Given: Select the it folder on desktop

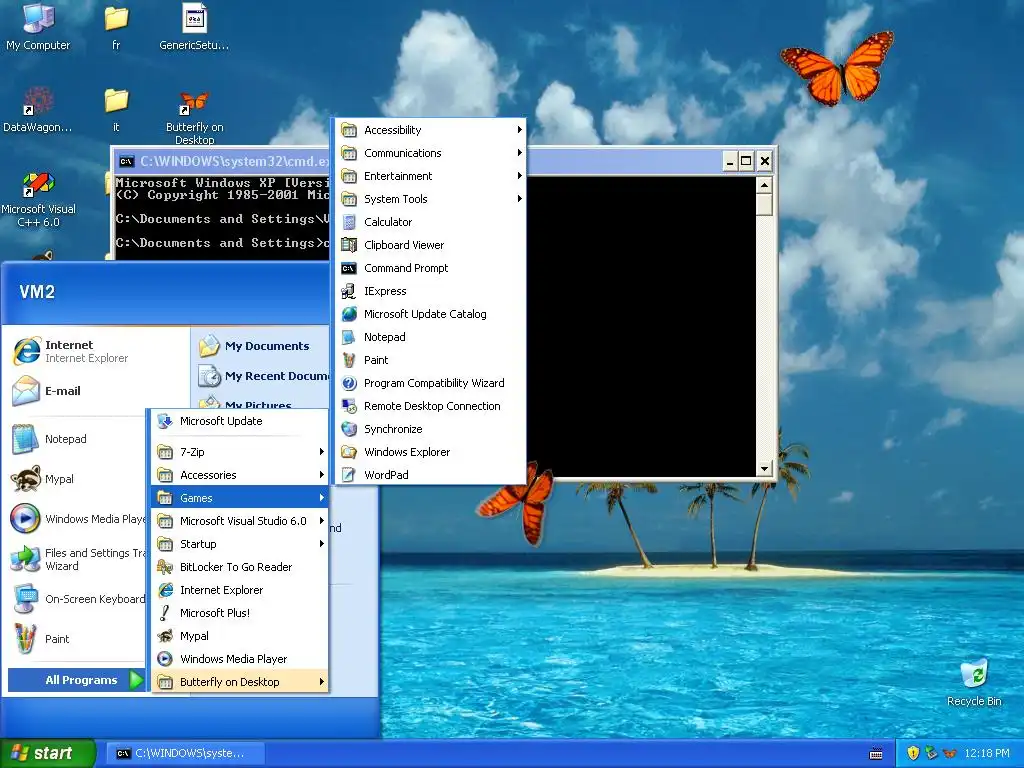Looking at the screenshot, I should click(116, 108).
